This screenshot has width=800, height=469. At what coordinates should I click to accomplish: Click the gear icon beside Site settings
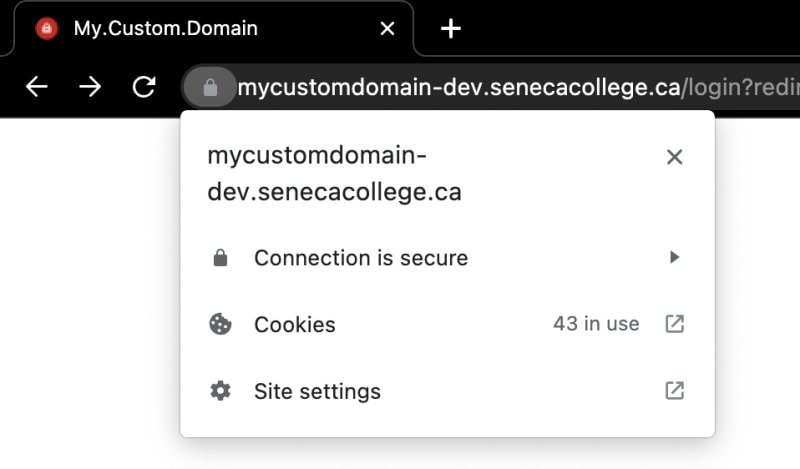click(220, 391)
